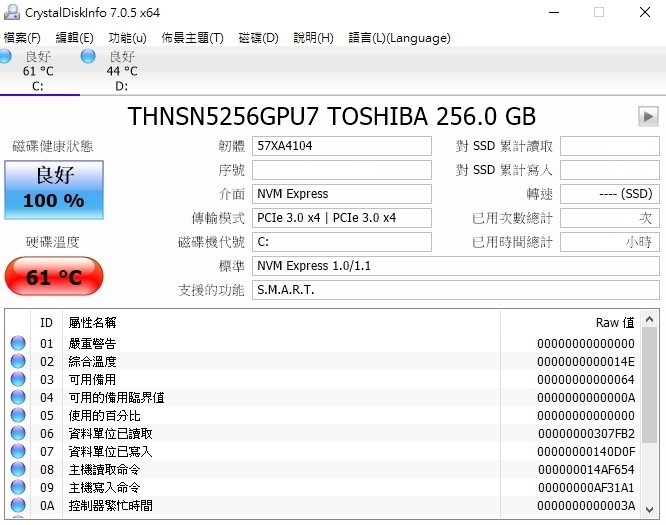
Task: Click the 對 SSD 累計寫入 value field
Action: pos(610,170)
